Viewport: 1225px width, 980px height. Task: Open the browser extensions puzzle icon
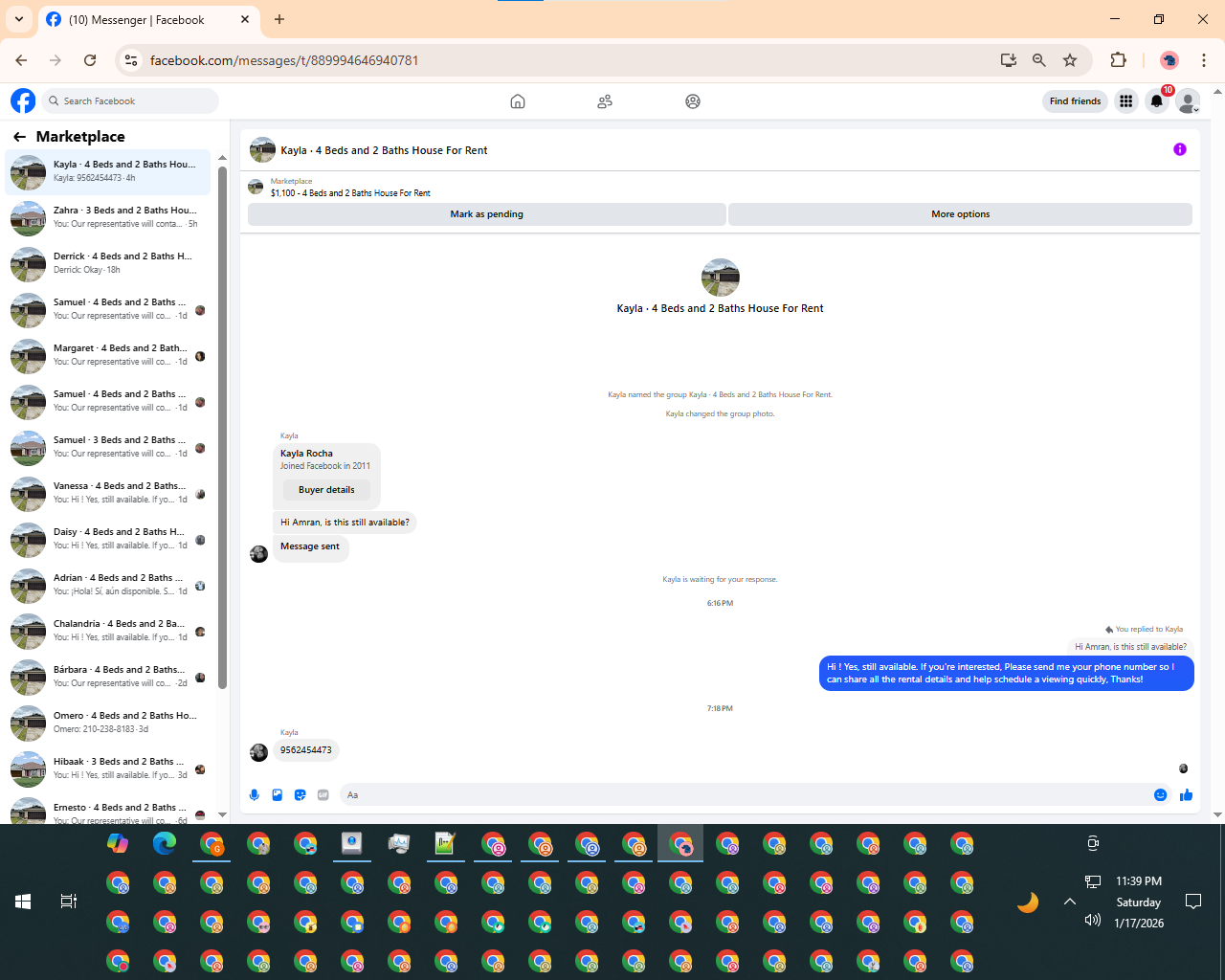[x=1118, y=60]
